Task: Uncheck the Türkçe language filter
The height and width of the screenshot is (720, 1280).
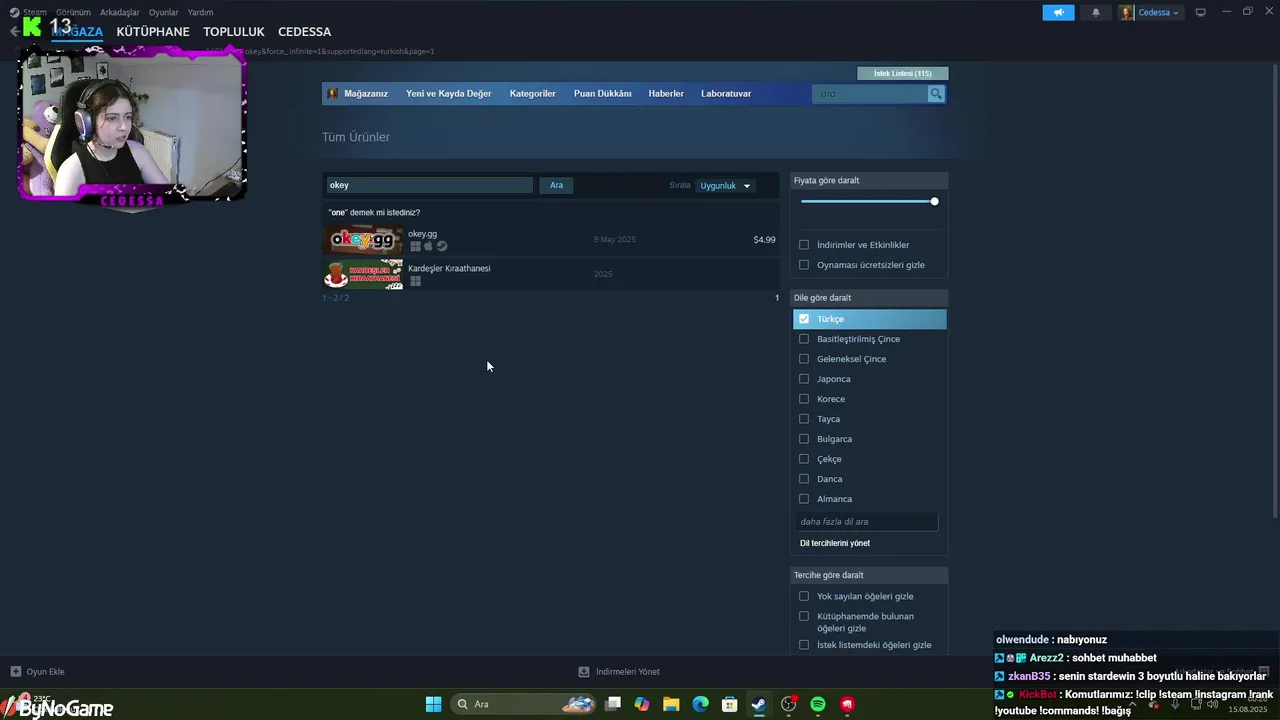Action: (804, 319)
